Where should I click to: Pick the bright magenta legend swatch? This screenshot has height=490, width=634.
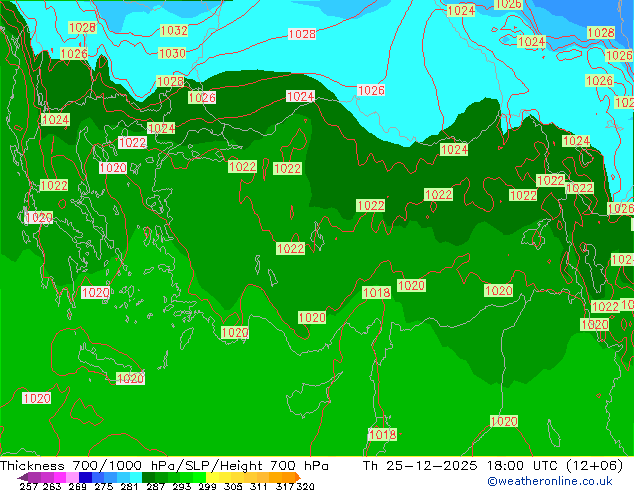60,477
